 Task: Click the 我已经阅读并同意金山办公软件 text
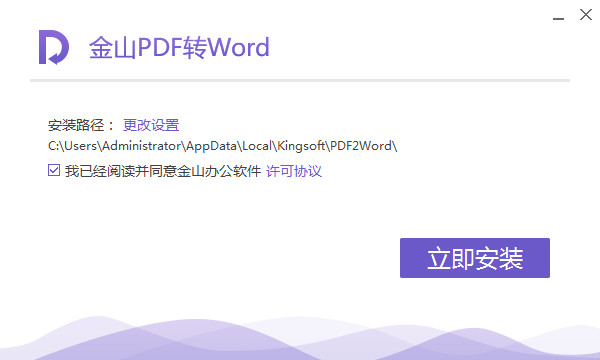pos(163,171)
